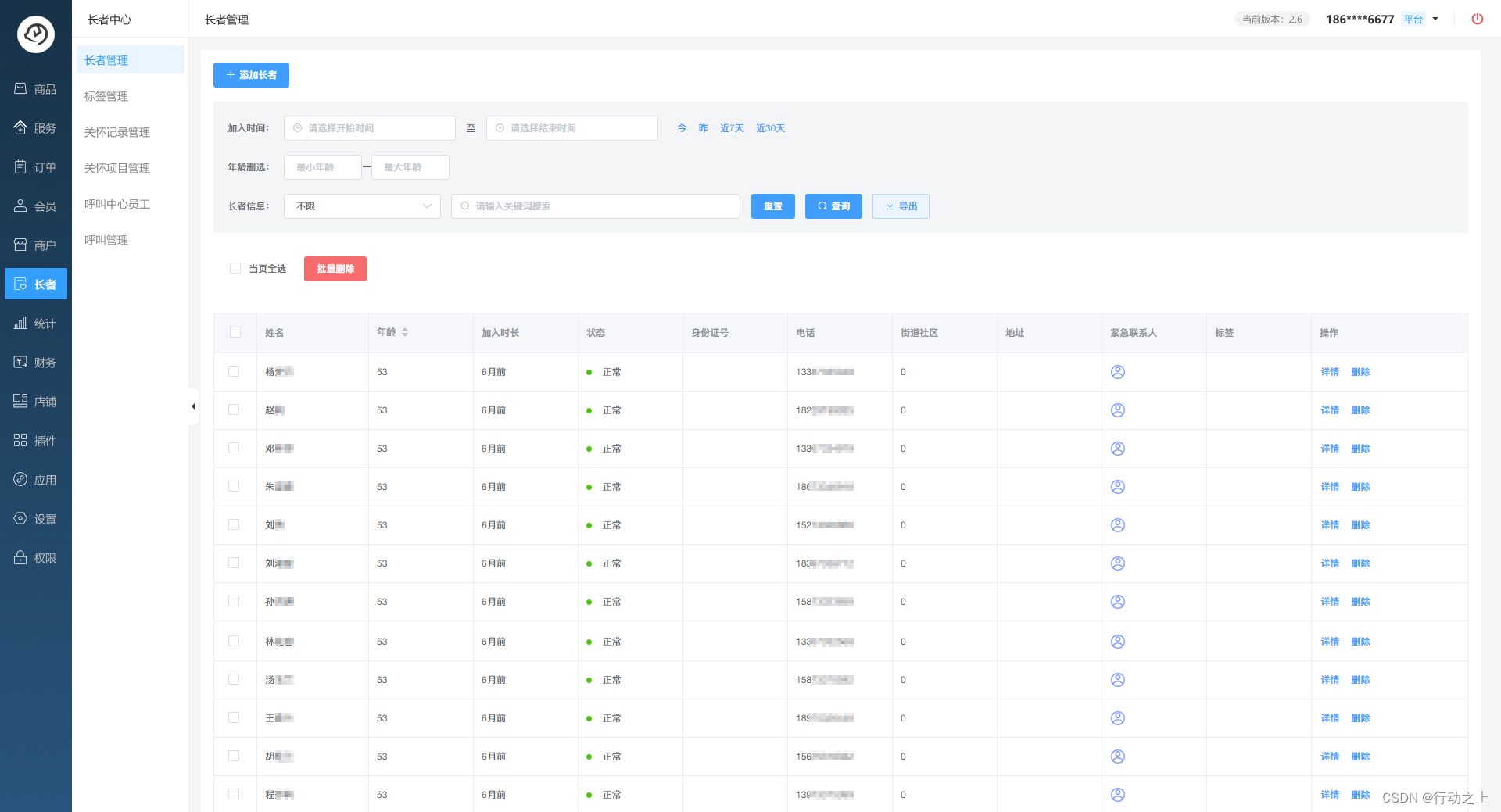Open 会员 in the left sidebar
Screen dimensions: 1501x812
click(36, 206)
